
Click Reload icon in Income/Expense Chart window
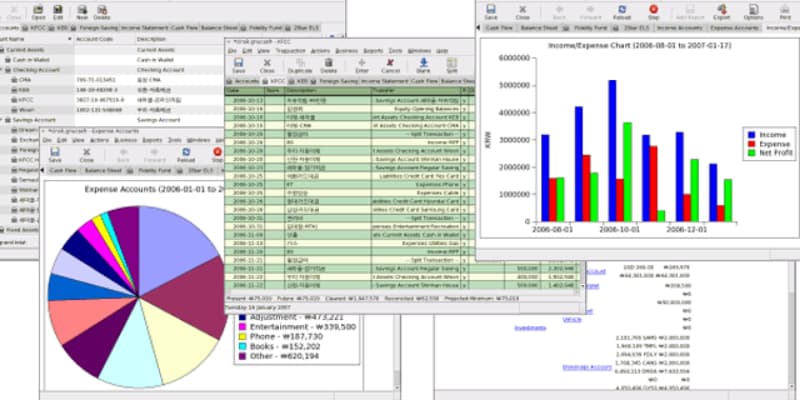tap(622, 12)
